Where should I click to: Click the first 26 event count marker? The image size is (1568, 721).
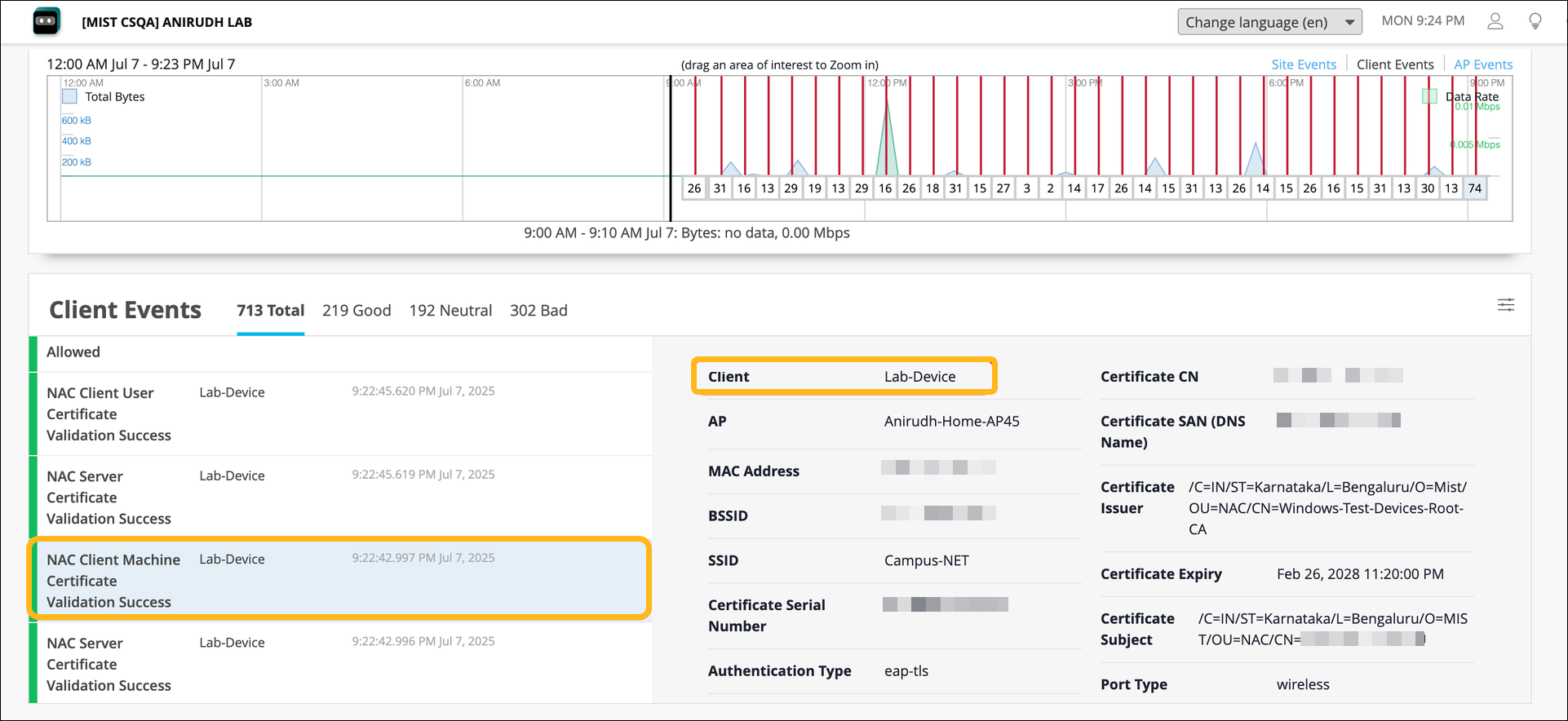694,188
